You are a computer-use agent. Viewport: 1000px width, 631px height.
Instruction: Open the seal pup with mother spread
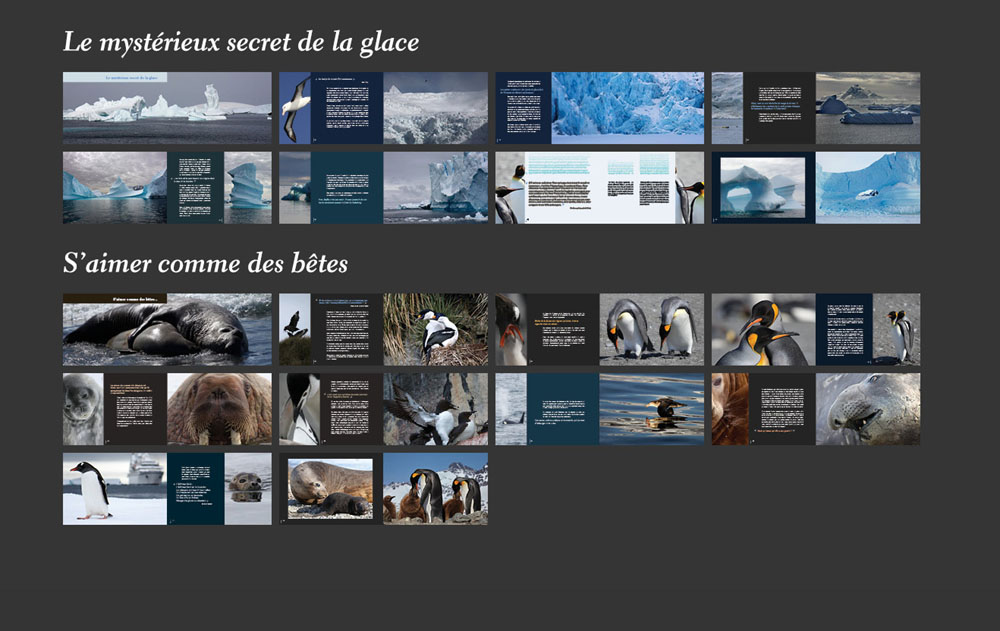[330, 487]
